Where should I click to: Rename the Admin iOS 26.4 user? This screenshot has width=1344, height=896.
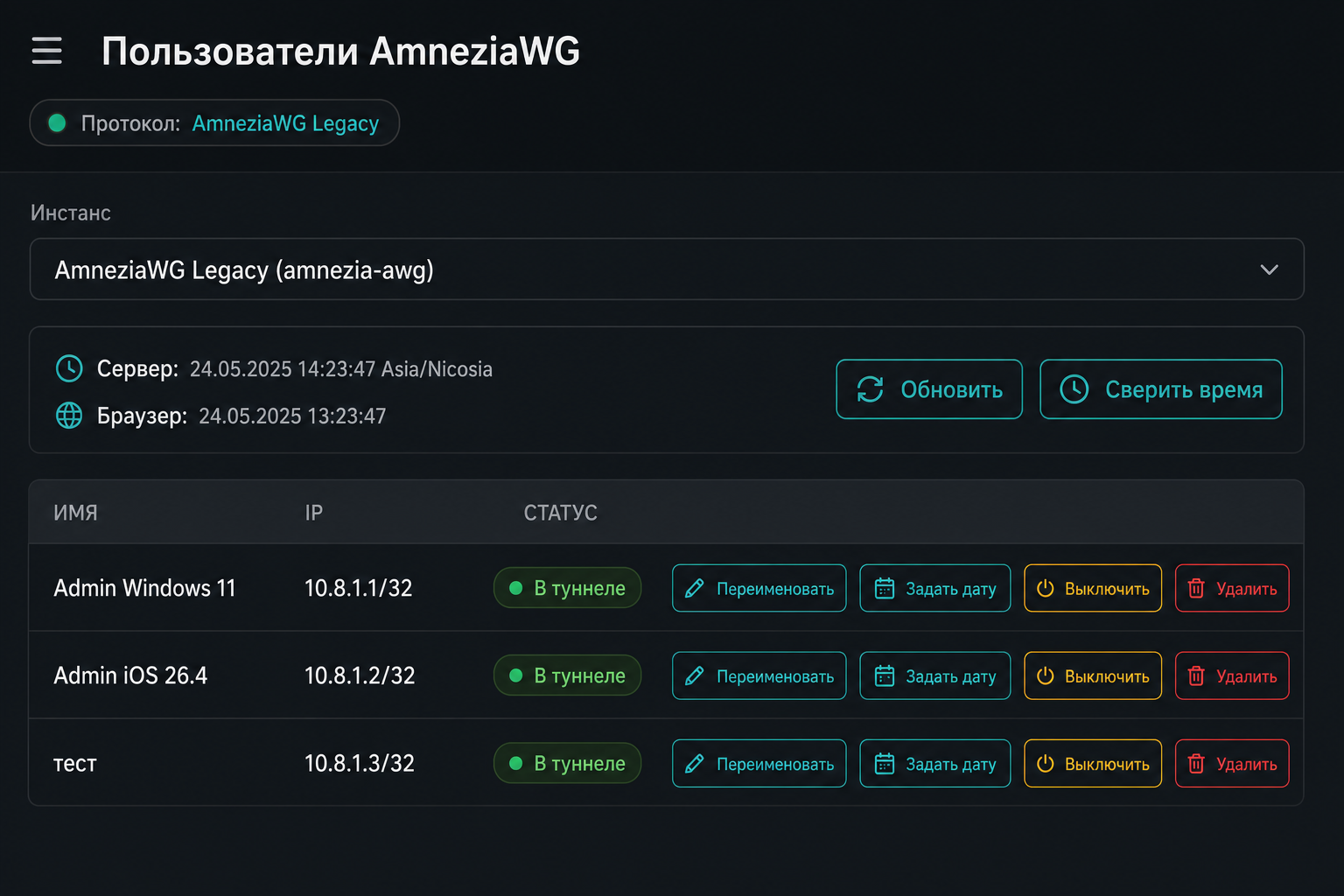pyautogui.click(x=759, y=675)
